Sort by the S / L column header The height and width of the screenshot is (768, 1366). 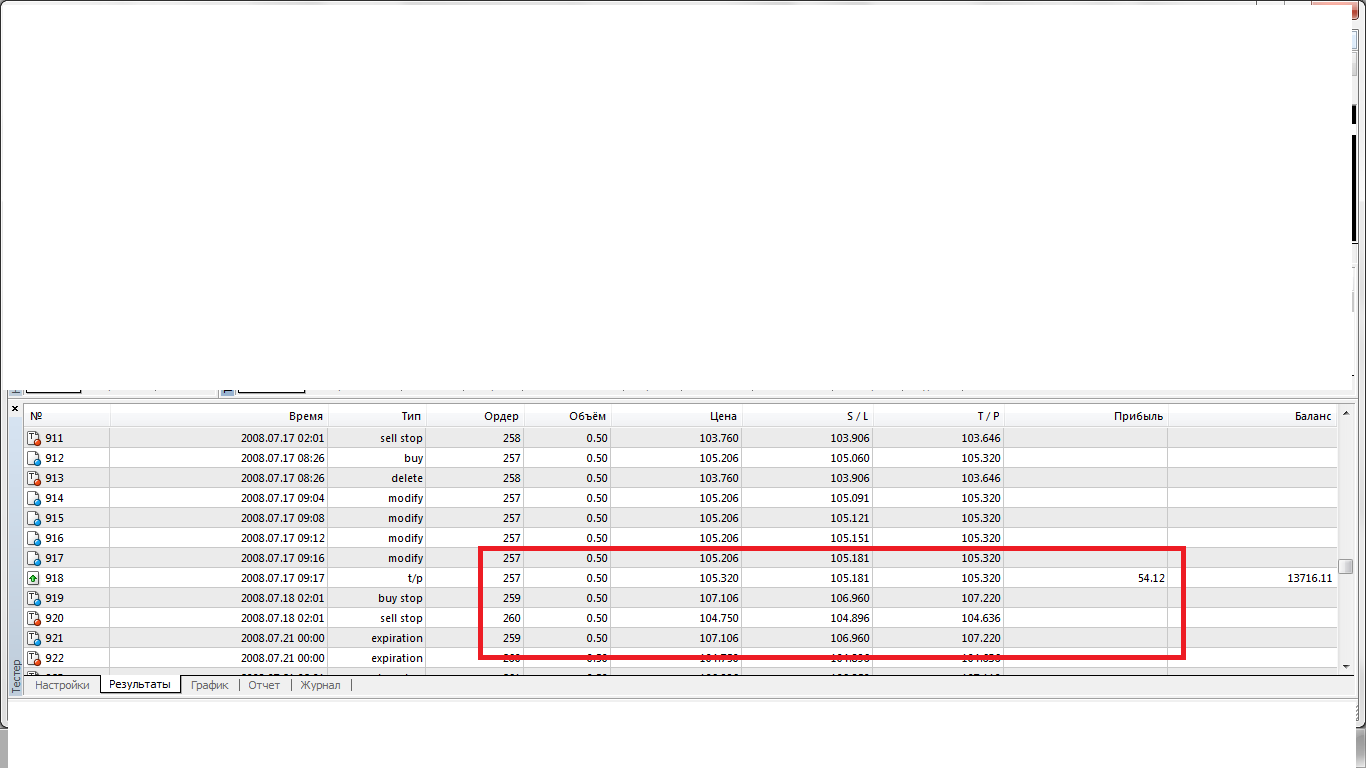[807, 416]
